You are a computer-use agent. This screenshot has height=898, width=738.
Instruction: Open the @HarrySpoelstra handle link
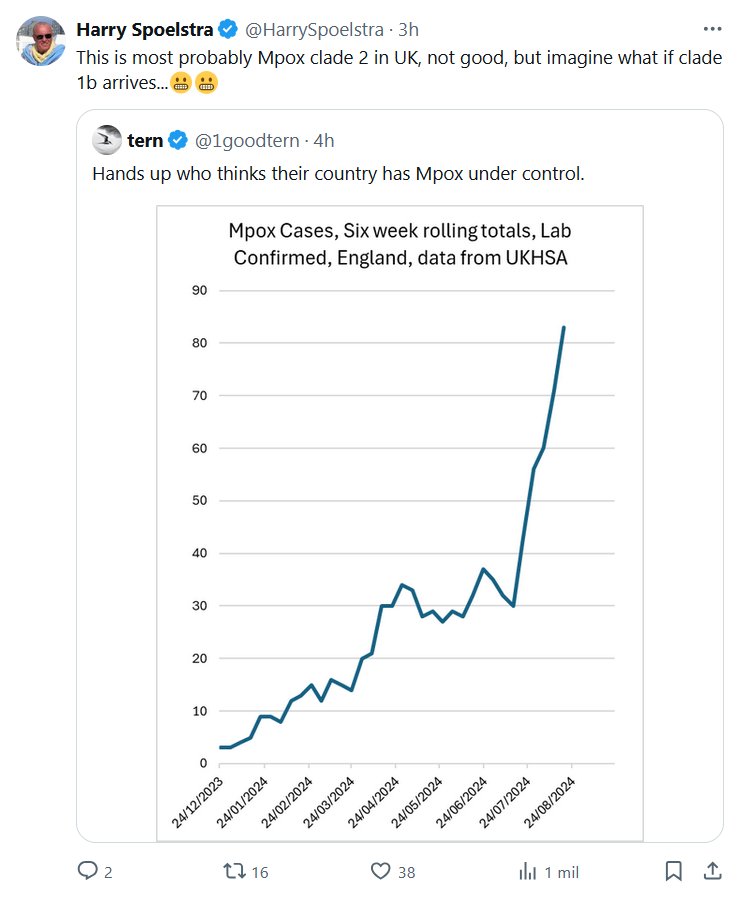(315, 27)
